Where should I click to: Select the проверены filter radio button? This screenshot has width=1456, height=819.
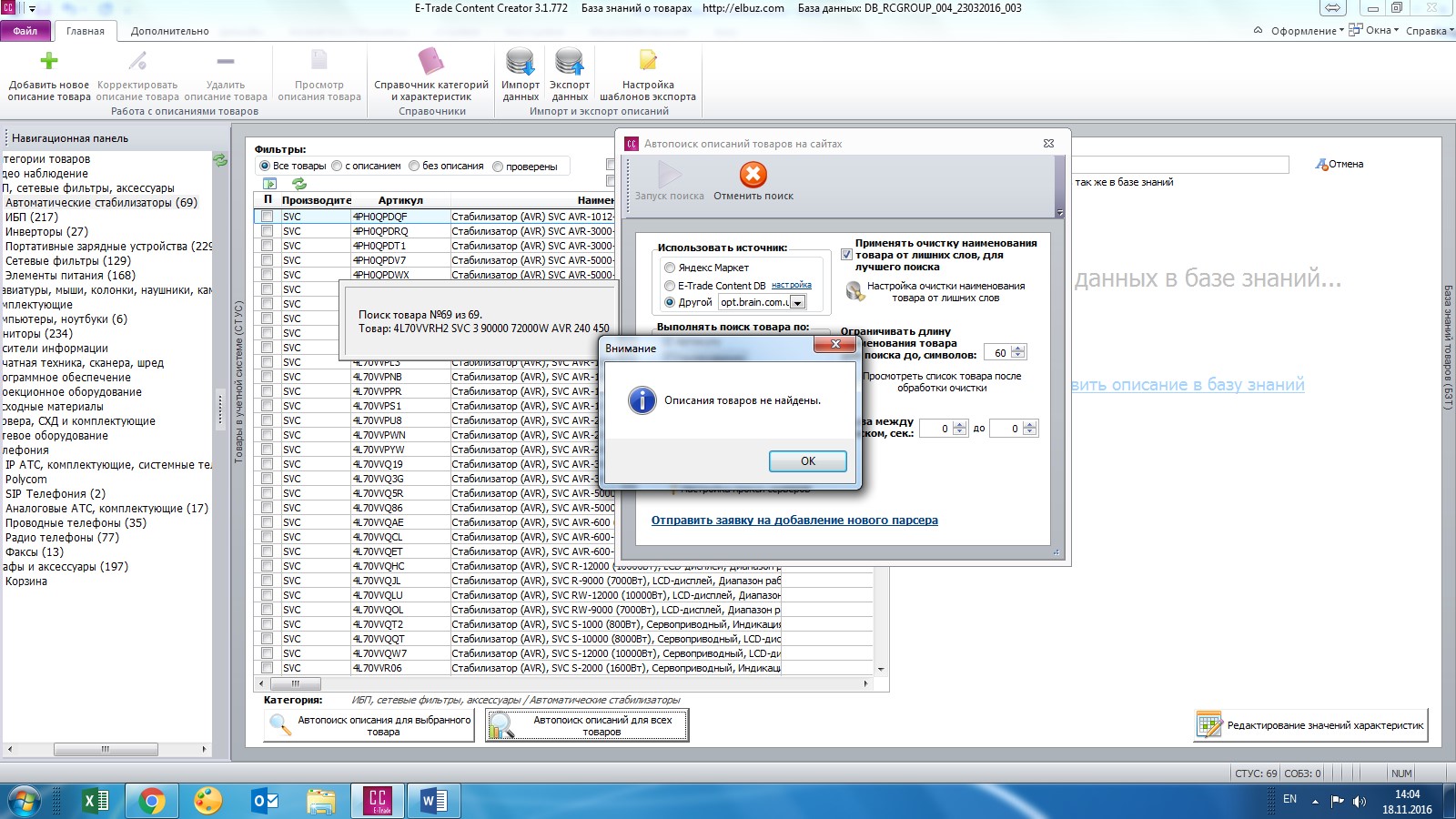498,167
